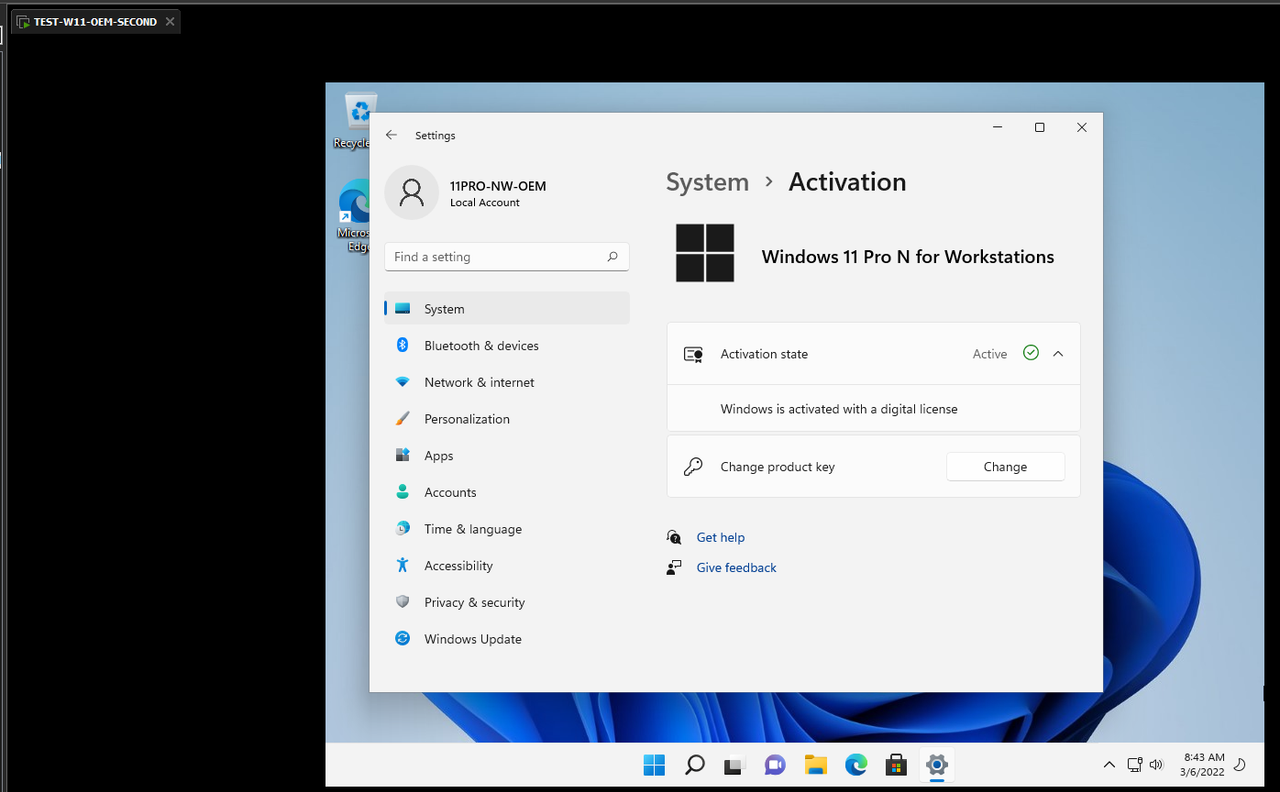This screenshot has height=792, width=1280.
Task: Click the Wi-Fi network icon in sidebar
Action: (x=403, y=382)
